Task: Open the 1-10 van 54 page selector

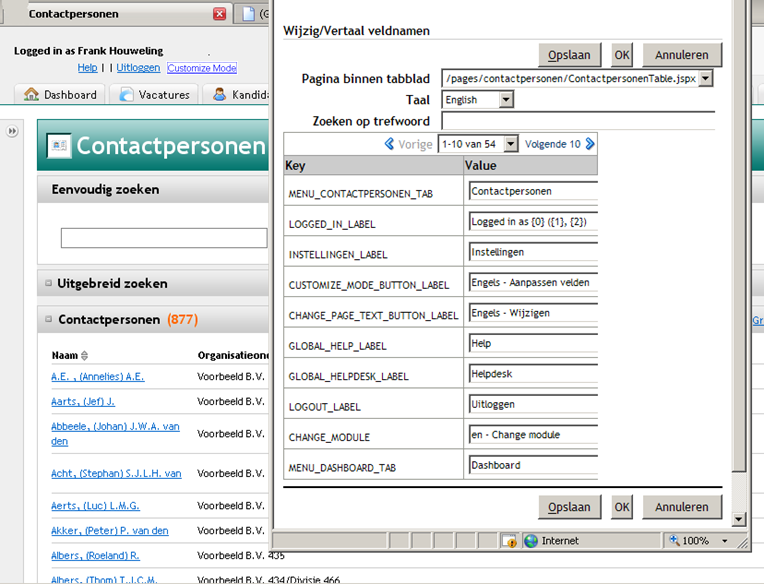Action: 512,144
